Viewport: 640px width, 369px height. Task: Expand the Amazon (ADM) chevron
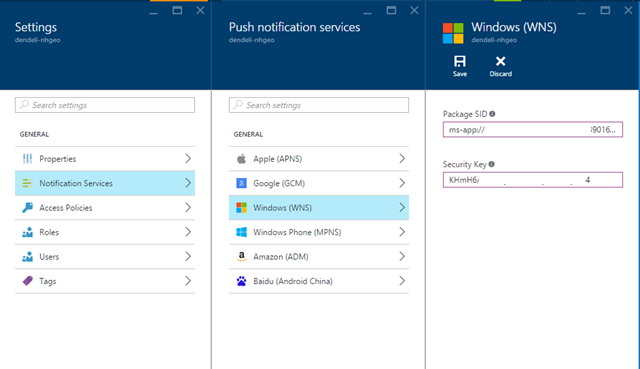point(402,256)
